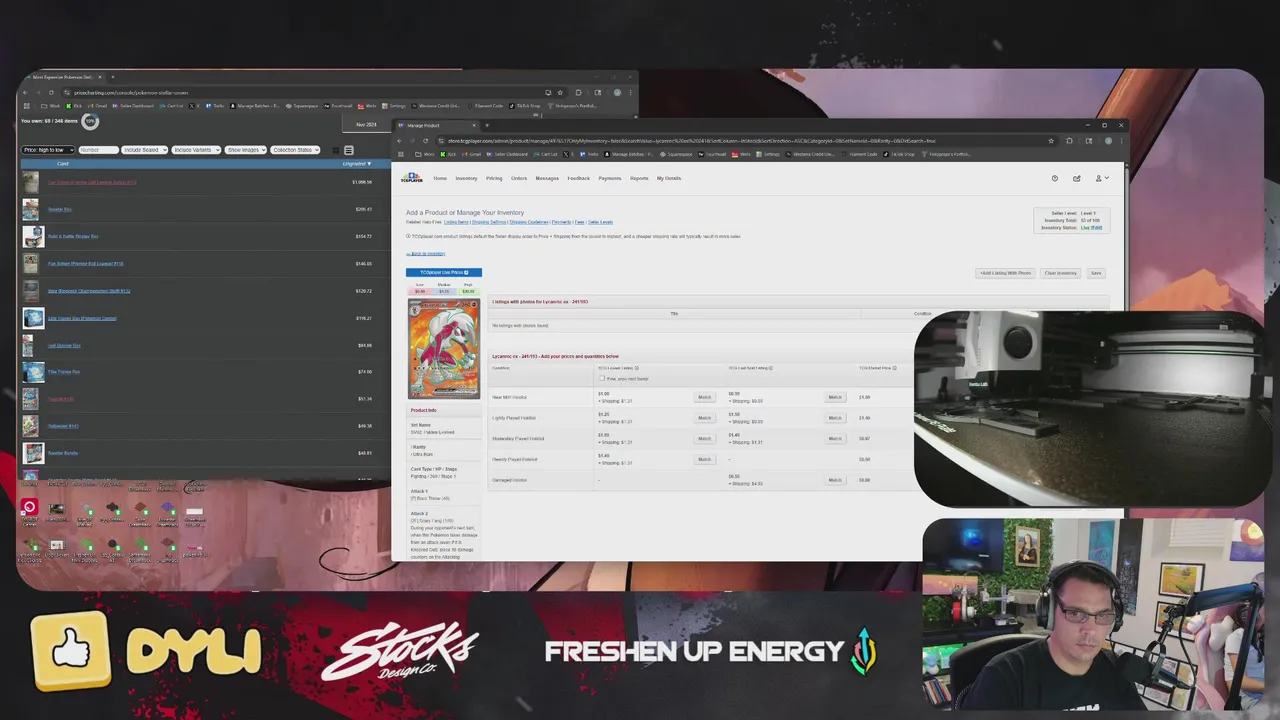Open Trello bookmark in TCGplayer window
The width and height of the screenshot is (1280, 720).
[589, 154]
